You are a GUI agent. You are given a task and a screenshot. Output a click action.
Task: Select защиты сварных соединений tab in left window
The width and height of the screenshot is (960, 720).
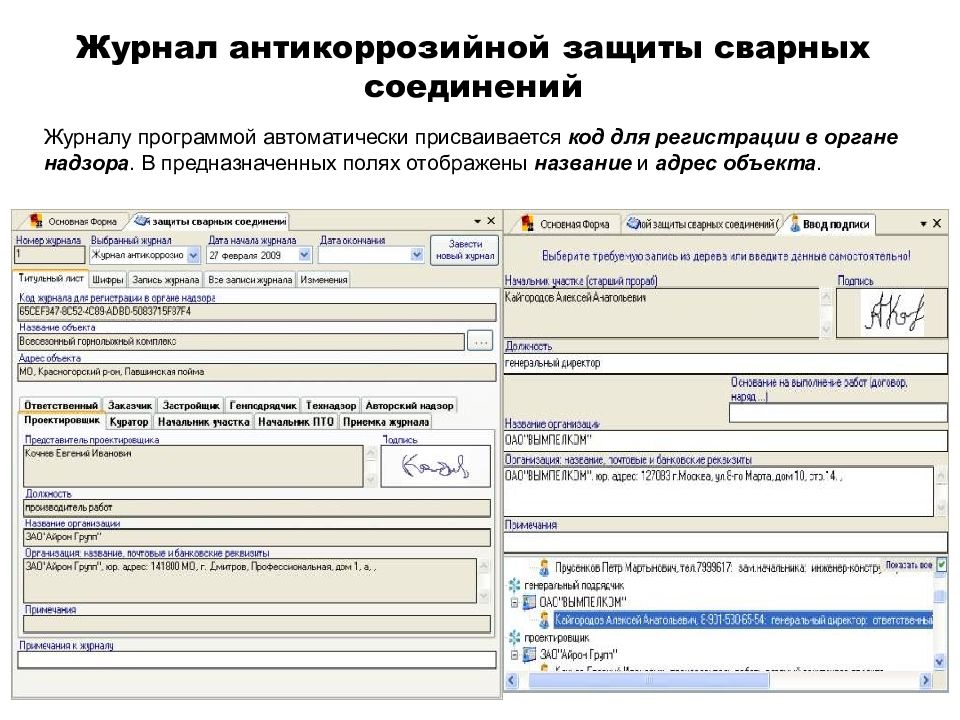(x=211, y=221)
